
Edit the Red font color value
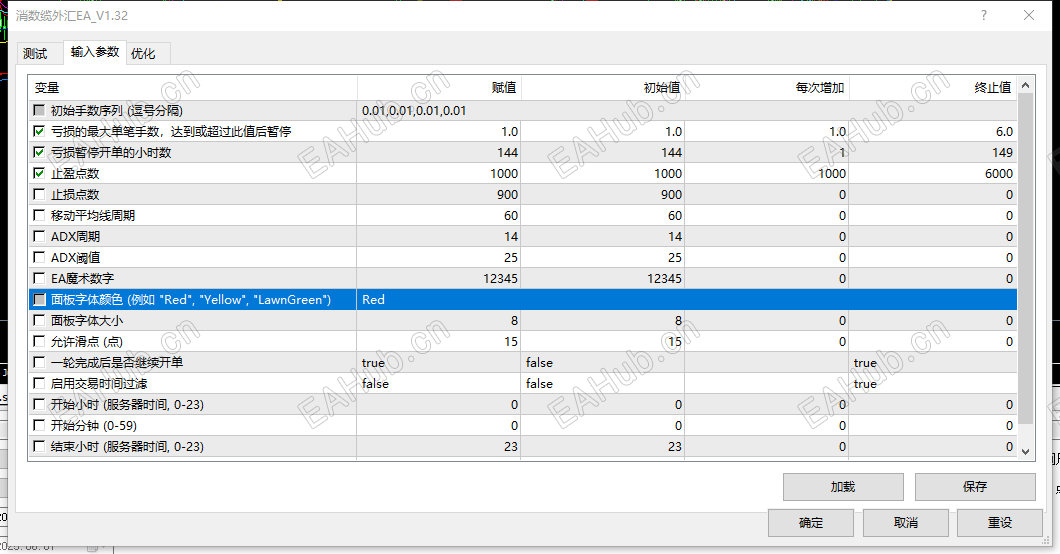pos(687,299)
